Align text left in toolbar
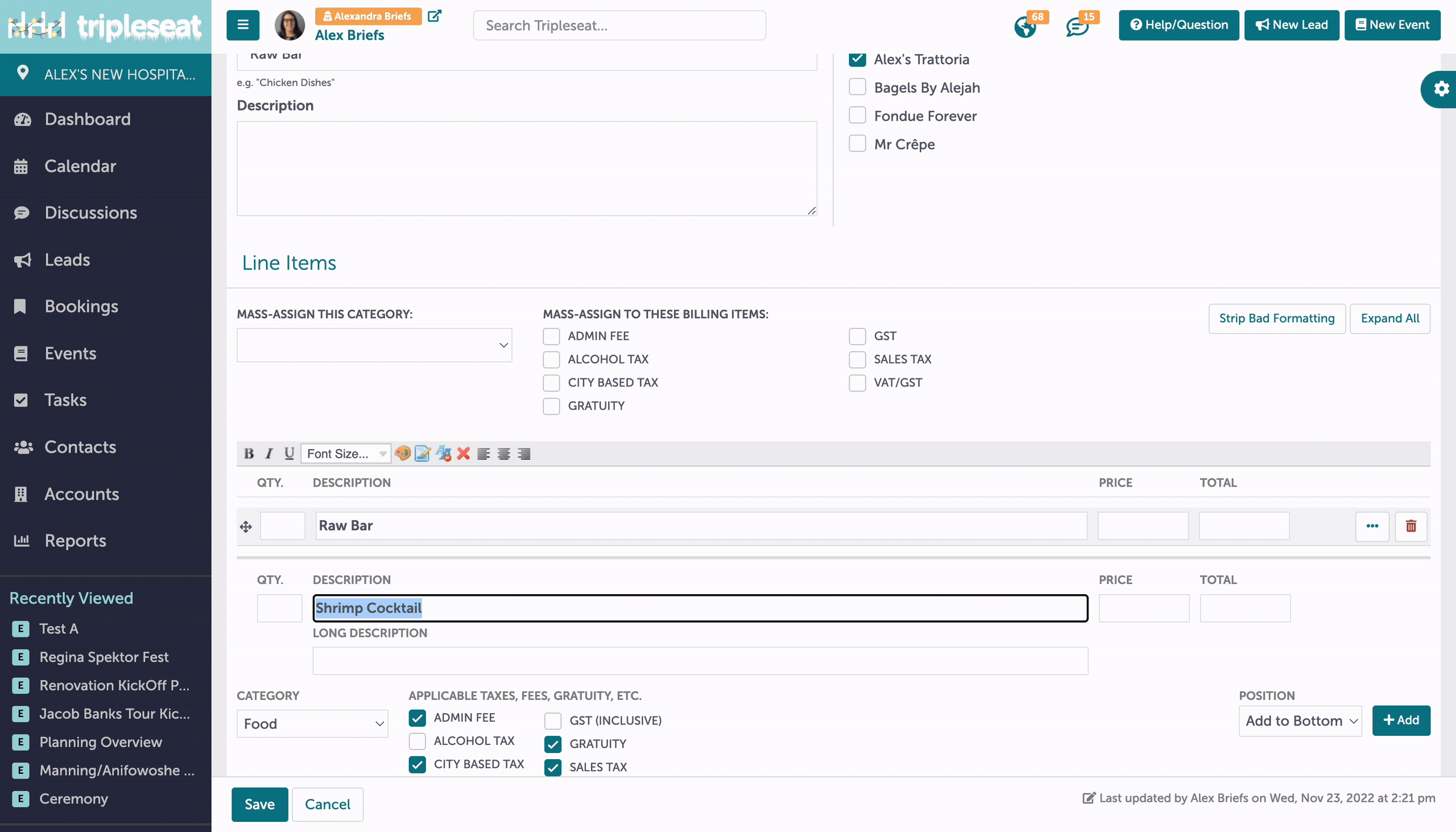The height and width of the screenshot is (832, 1456). click(483, 454)
